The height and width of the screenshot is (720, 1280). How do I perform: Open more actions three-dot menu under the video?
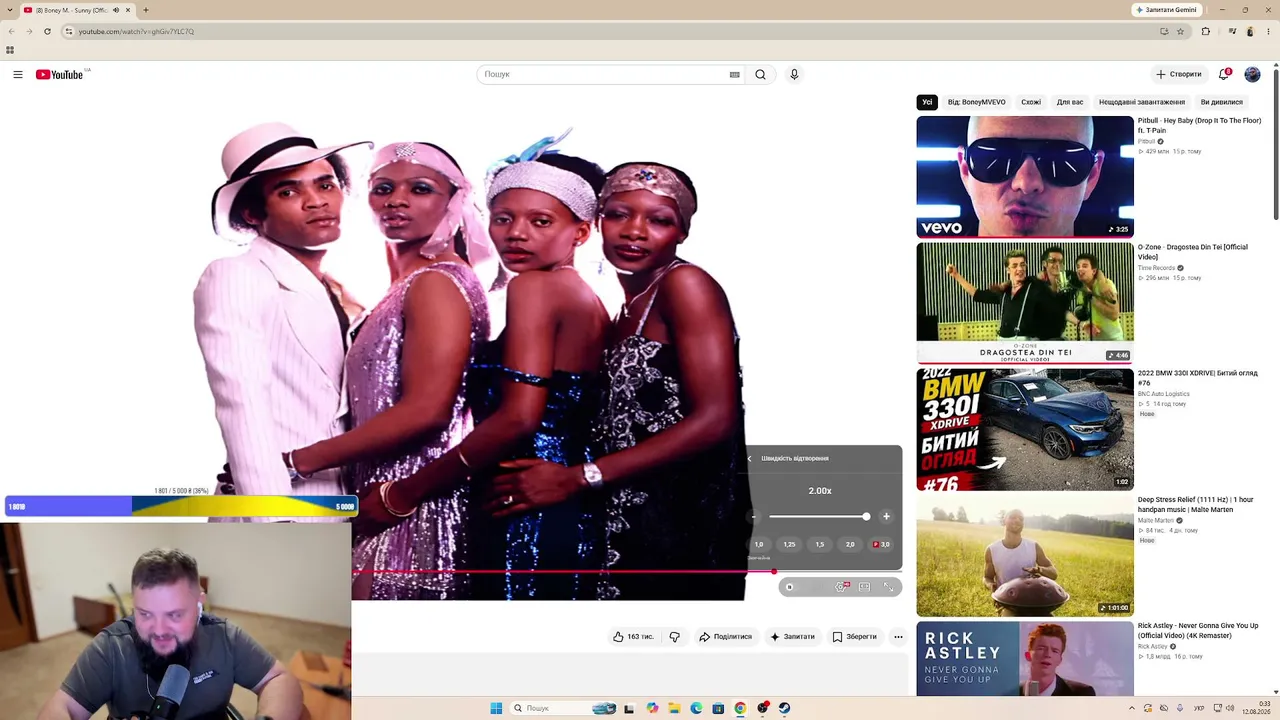[898, 636]
